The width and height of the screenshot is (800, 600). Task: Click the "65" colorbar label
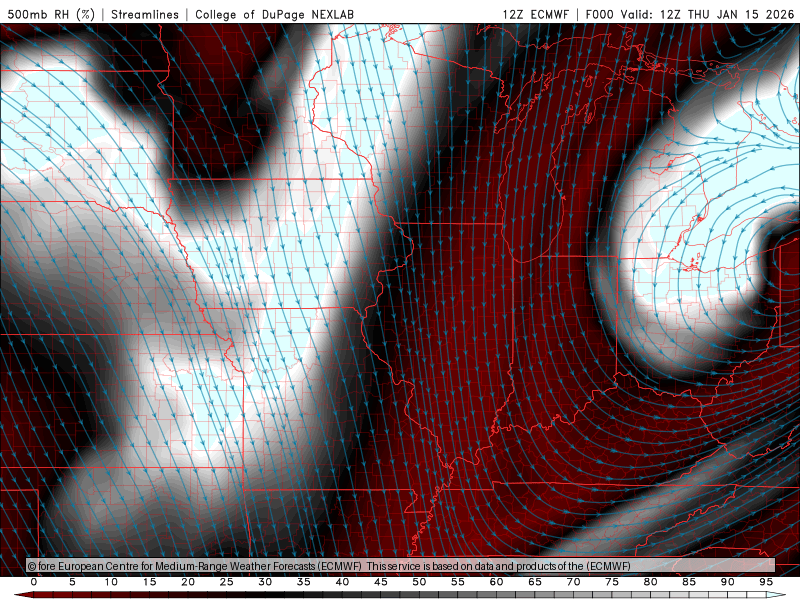tap(535, 582)
